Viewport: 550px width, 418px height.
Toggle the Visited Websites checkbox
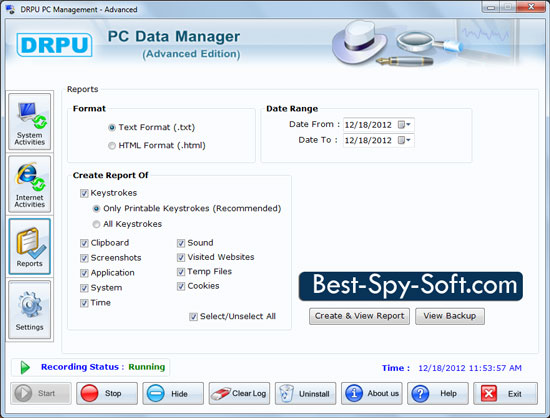[181, 257]
